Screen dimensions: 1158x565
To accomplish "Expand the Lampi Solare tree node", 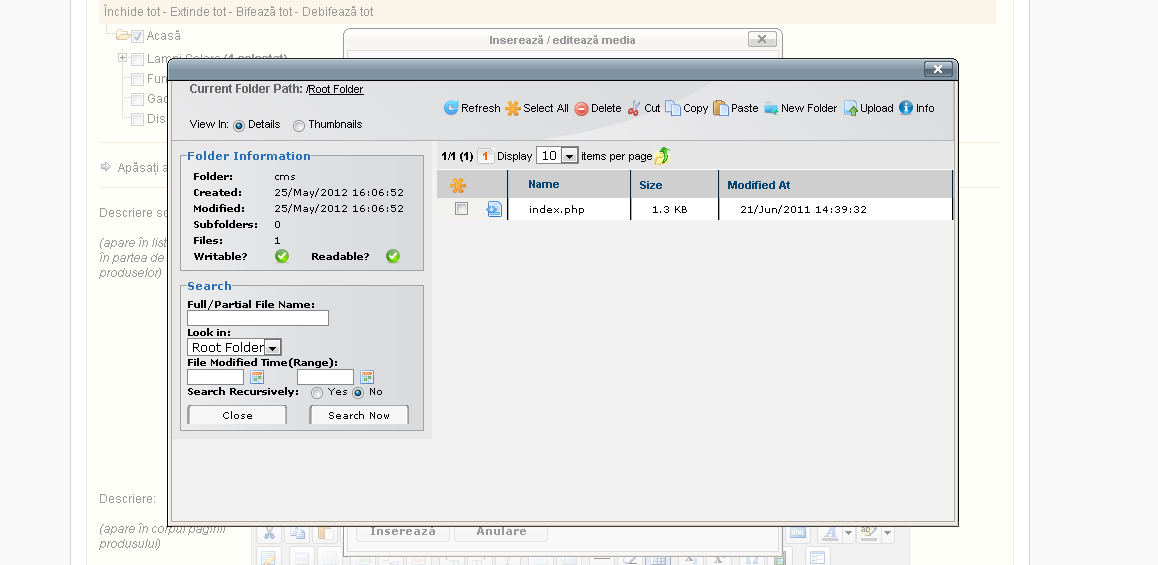I will pyautogui.click(x=123, y=58).
